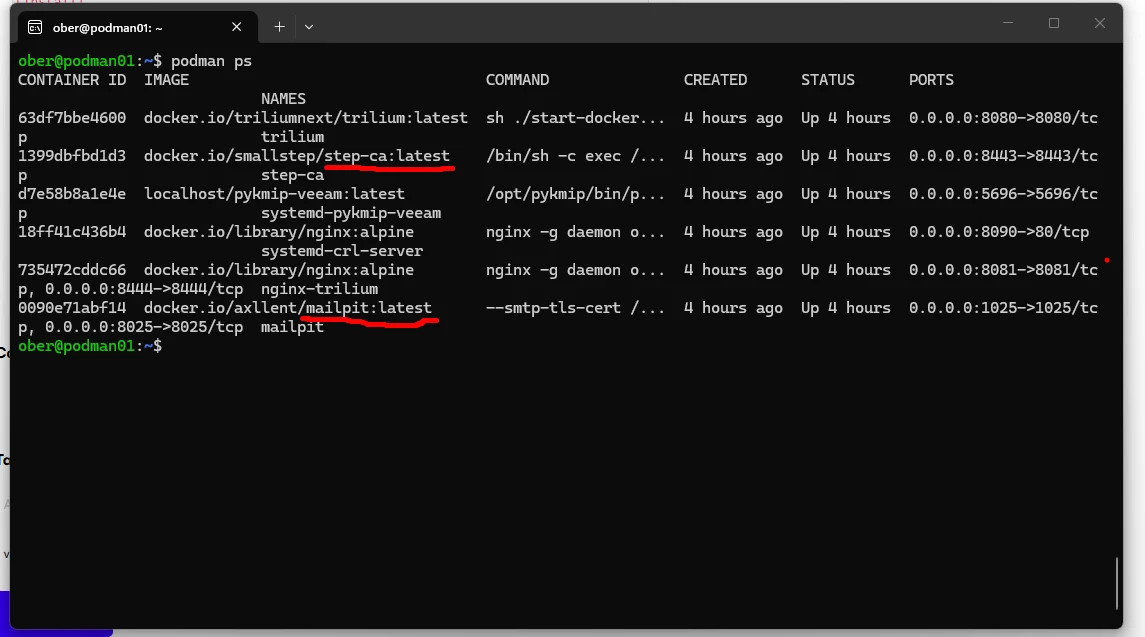Click command 'sh ./start-docker...'
1145x637 pixels.
click(x=575, y=118)
